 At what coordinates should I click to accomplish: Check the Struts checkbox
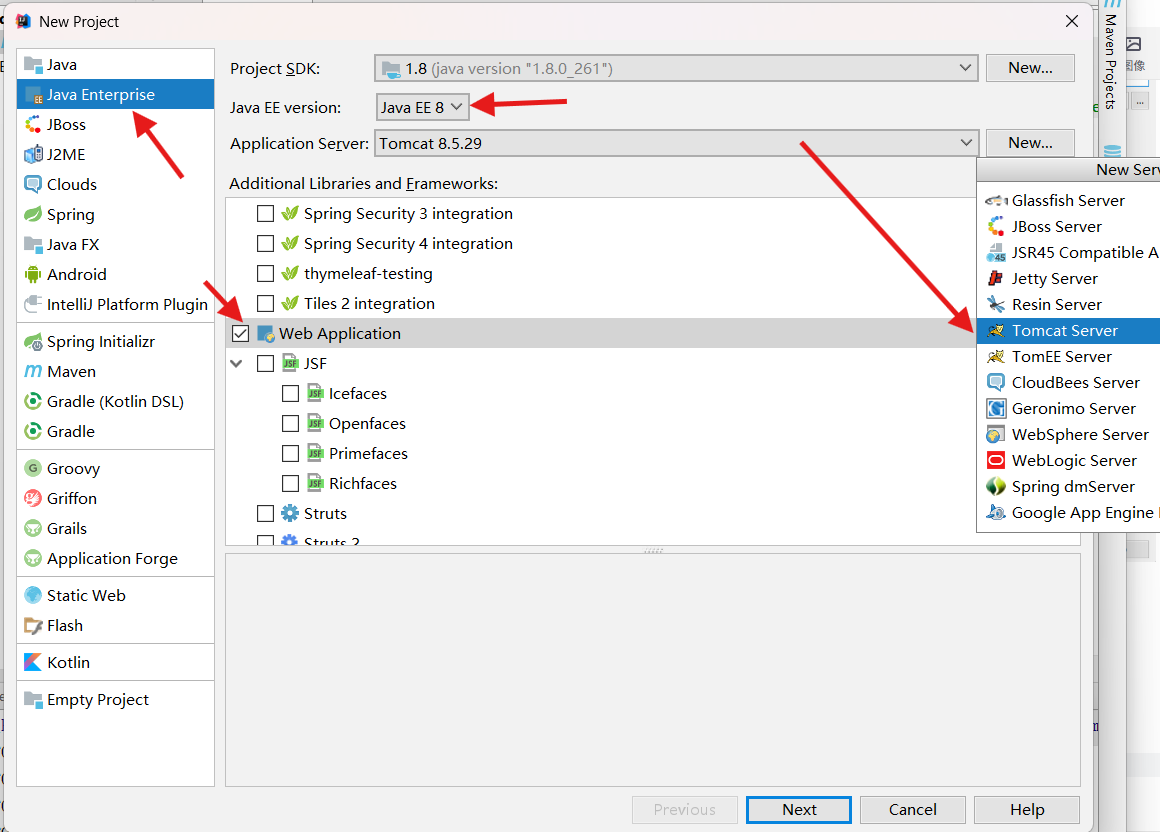(266, 513)
